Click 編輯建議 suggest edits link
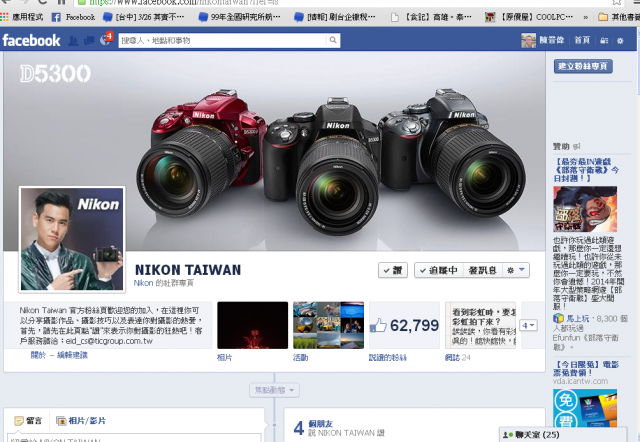 pyautogui.click(x=72, y=355)
